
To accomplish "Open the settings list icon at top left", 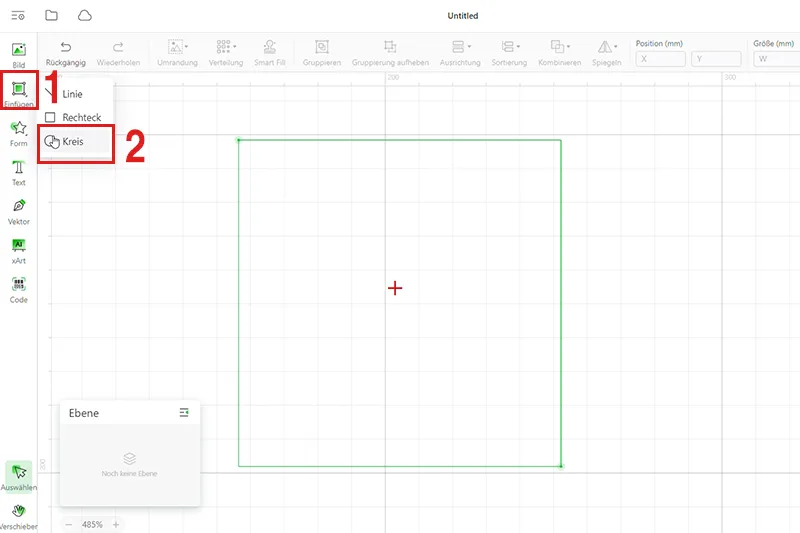I will 18,16.
